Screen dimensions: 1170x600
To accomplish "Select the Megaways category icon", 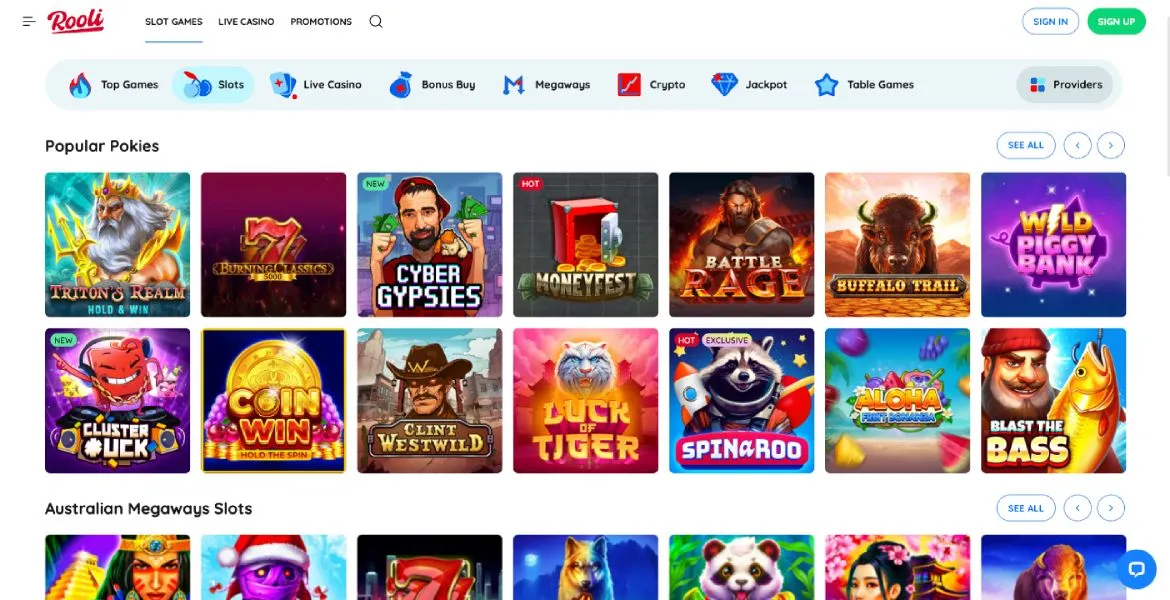I will (x=513, y=84).
